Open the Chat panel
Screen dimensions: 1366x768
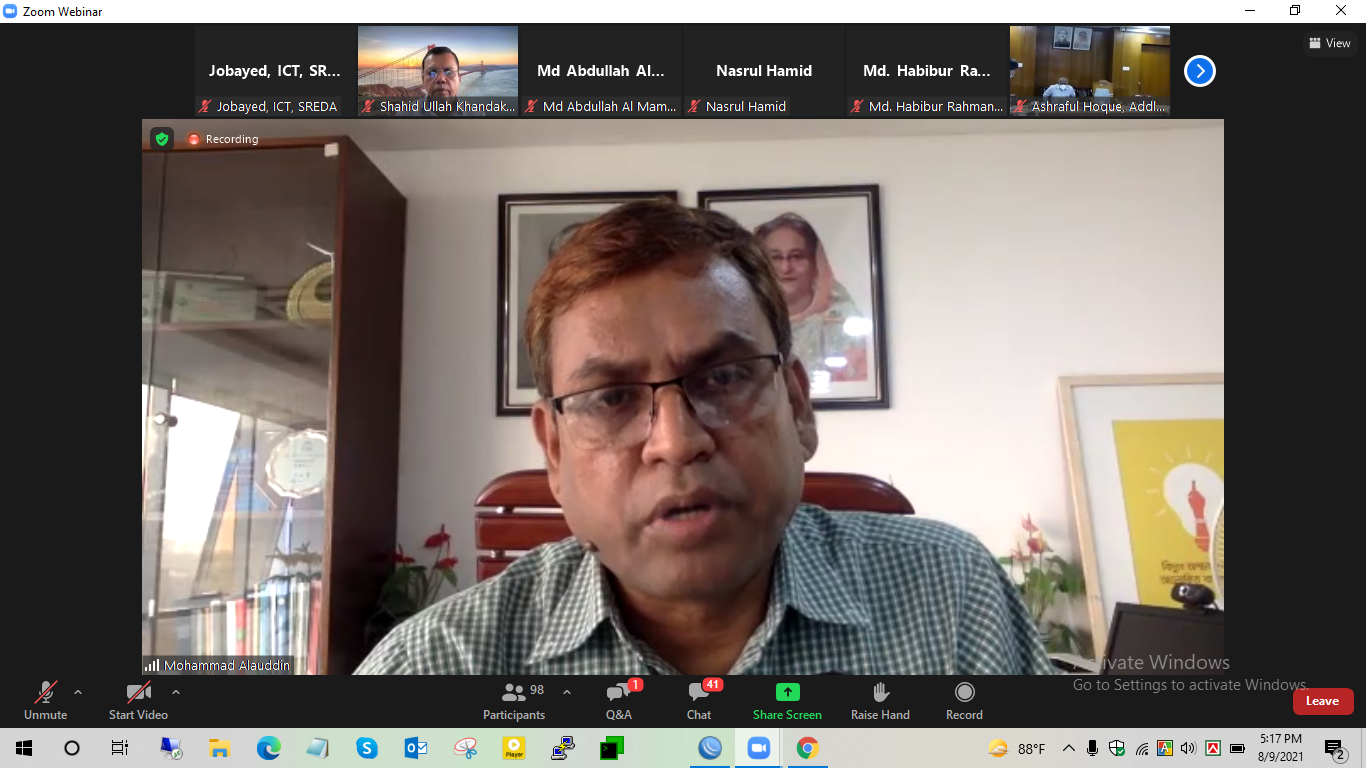[x=699, y=700]
